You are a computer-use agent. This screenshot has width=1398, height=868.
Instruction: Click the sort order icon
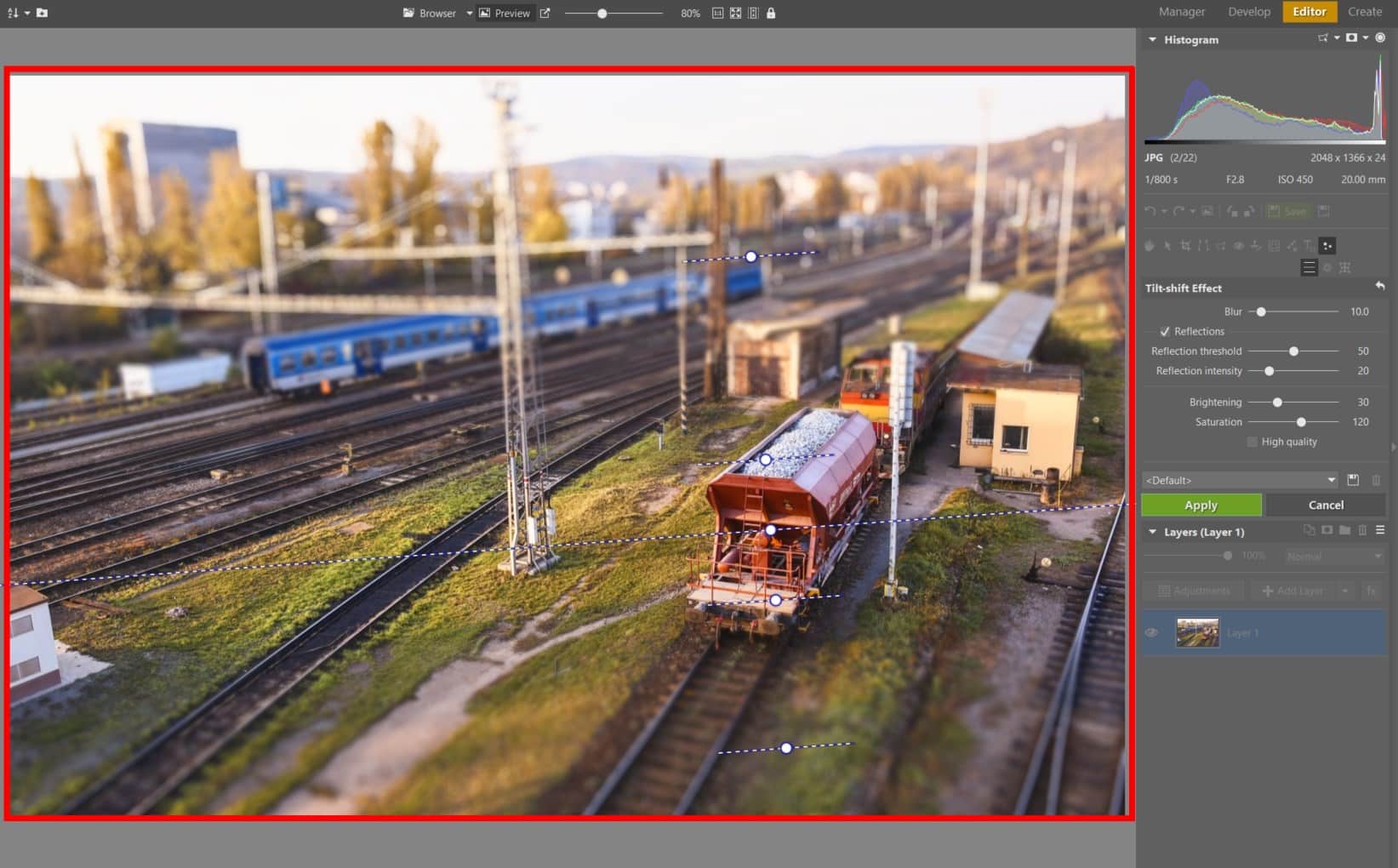[12, 13]
